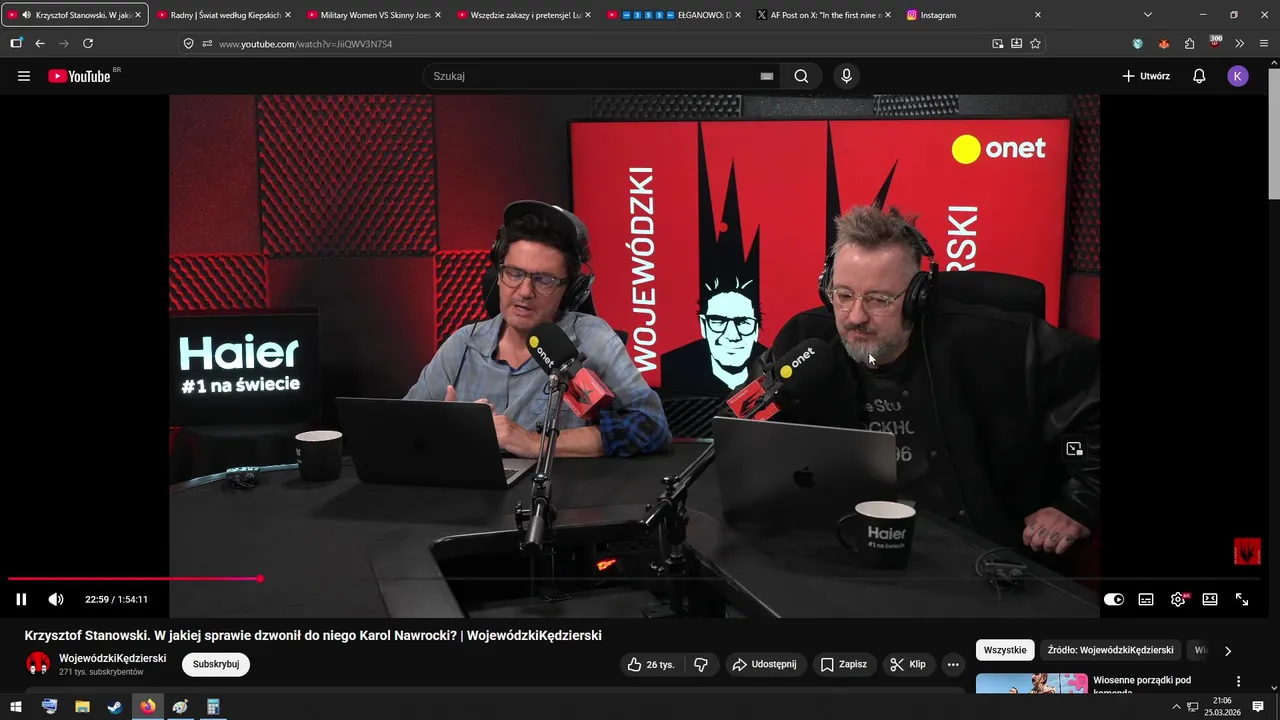1280x720 pixels.
Task: Click the progress bar scrubber handle
Action: [x=260, y=579]
